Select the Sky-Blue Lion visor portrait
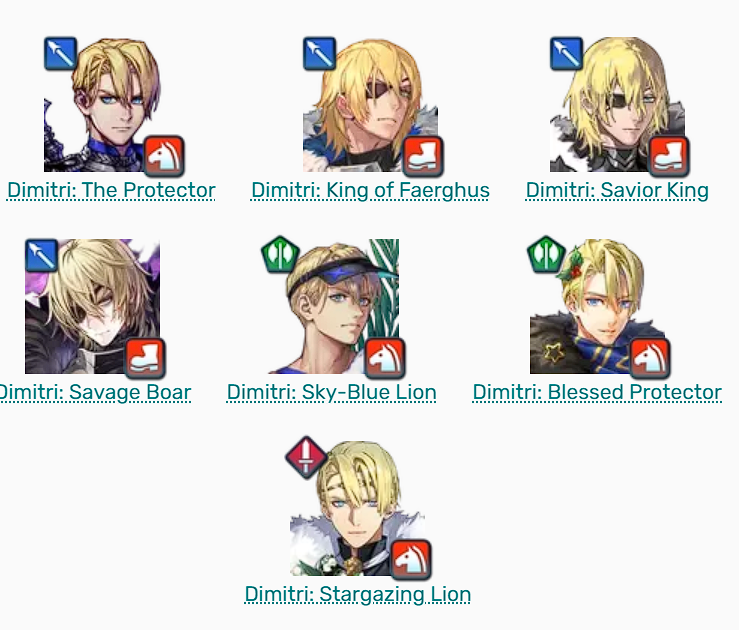Viewport: 739px width, 630px height. click(x=333, y=306)
